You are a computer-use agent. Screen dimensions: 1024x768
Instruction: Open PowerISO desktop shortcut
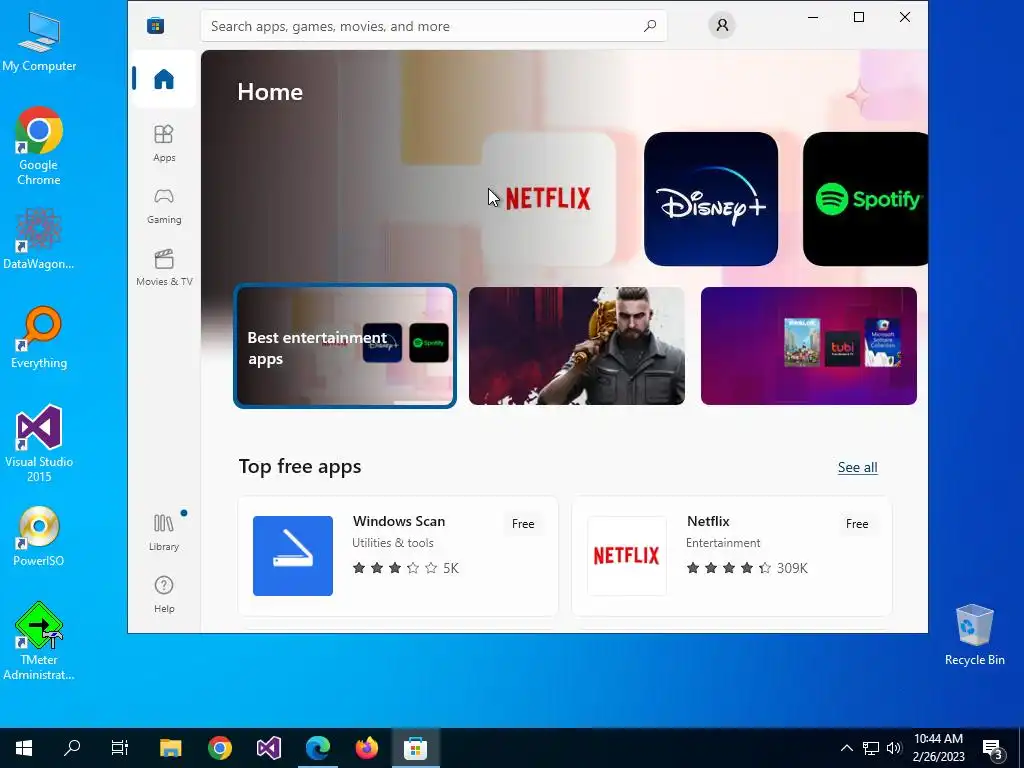(x=39, y=536)
